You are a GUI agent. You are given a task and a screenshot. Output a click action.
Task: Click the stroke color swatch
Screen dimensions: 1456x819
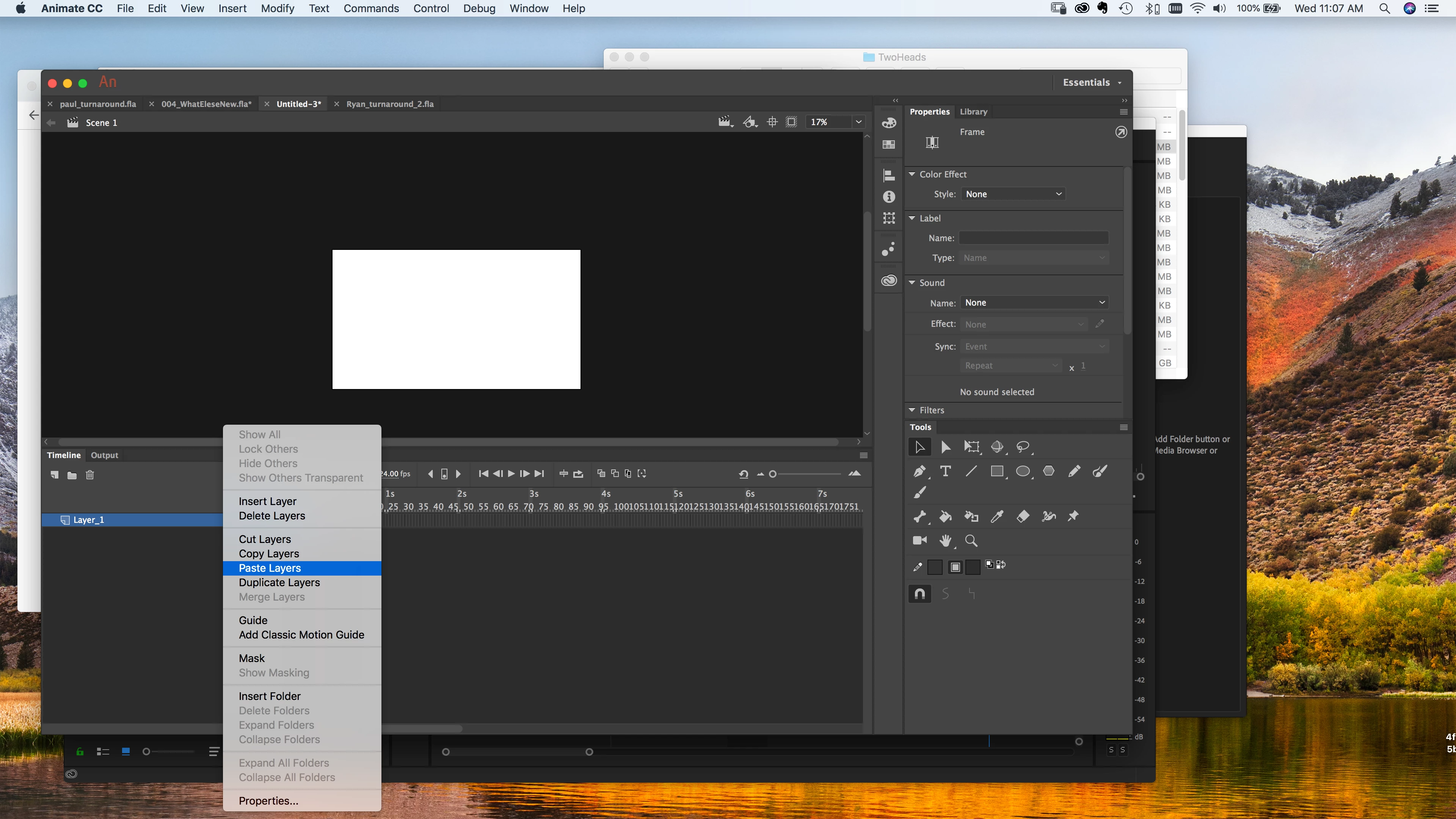tap(935, 567)
